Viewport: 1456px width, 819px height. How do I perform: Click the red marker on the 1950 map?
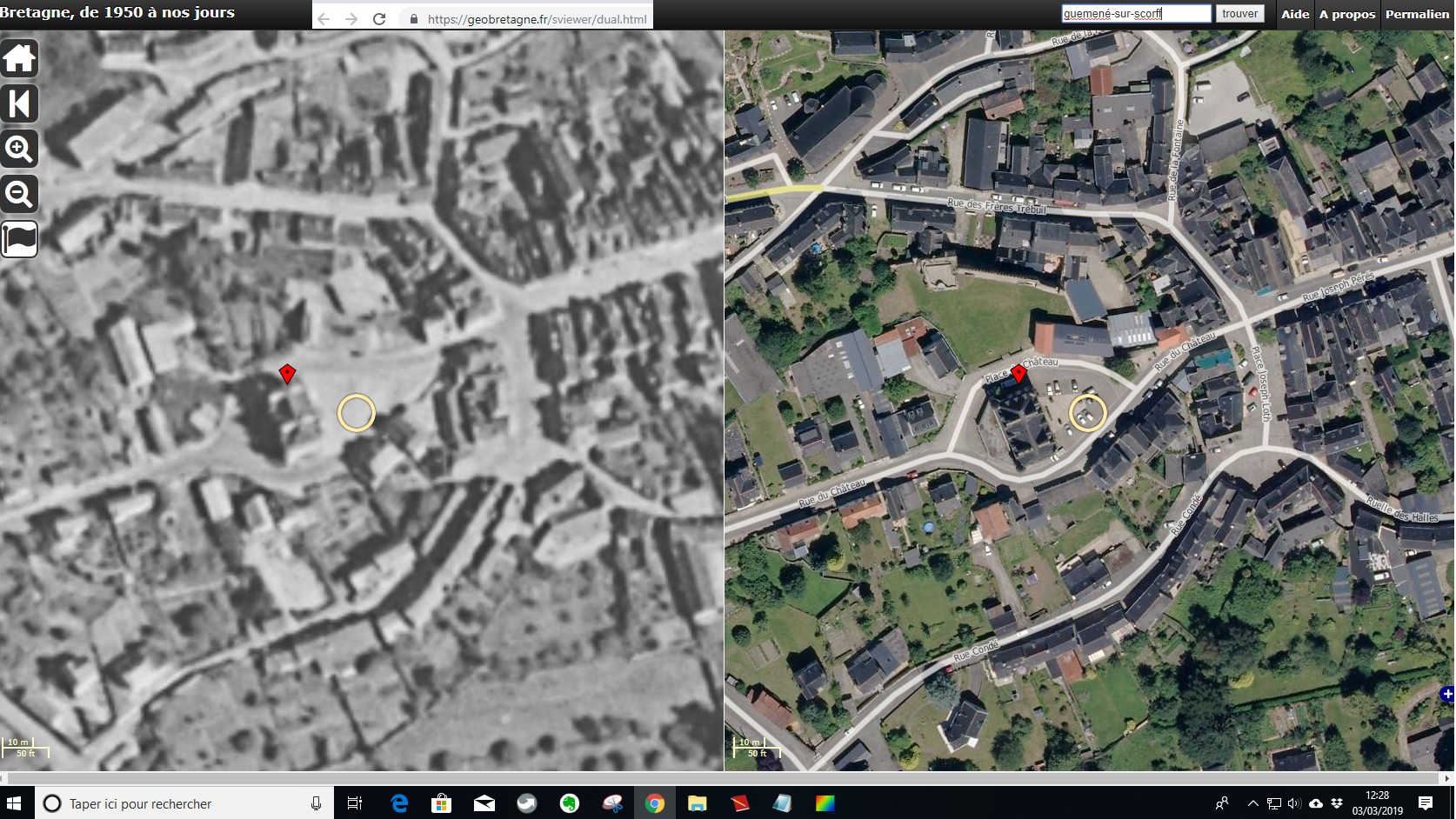pyautogui.click(x=287, y=374)
